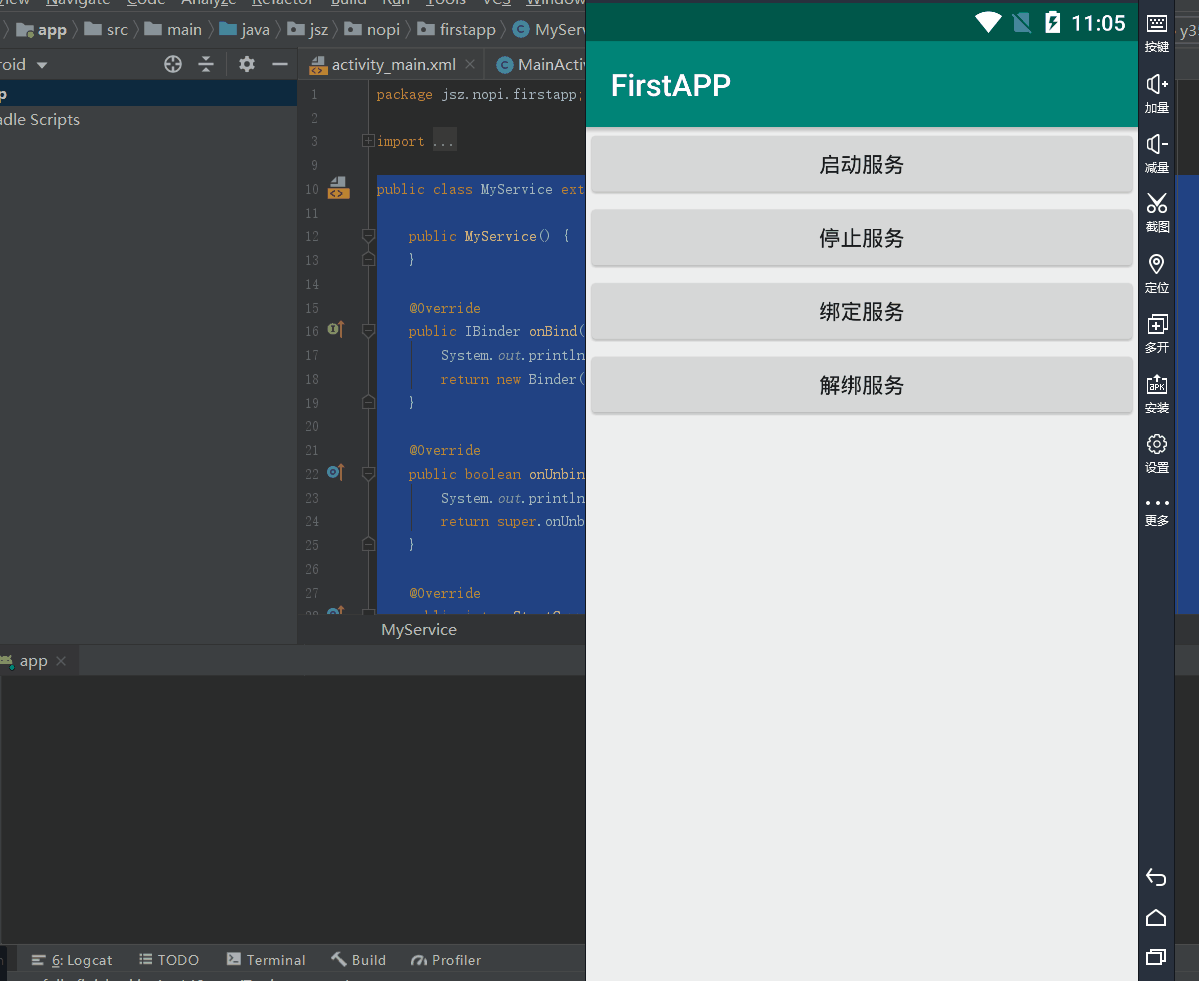Viewport: 1199px width, 981px height.
Task: Click the install APK icon
Action: pos(1156,385)
